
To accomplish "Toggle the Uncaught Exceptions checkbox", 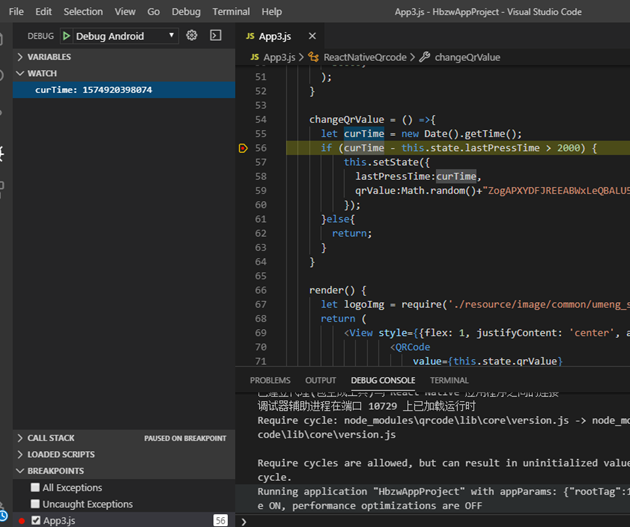I will click(35, 504).
